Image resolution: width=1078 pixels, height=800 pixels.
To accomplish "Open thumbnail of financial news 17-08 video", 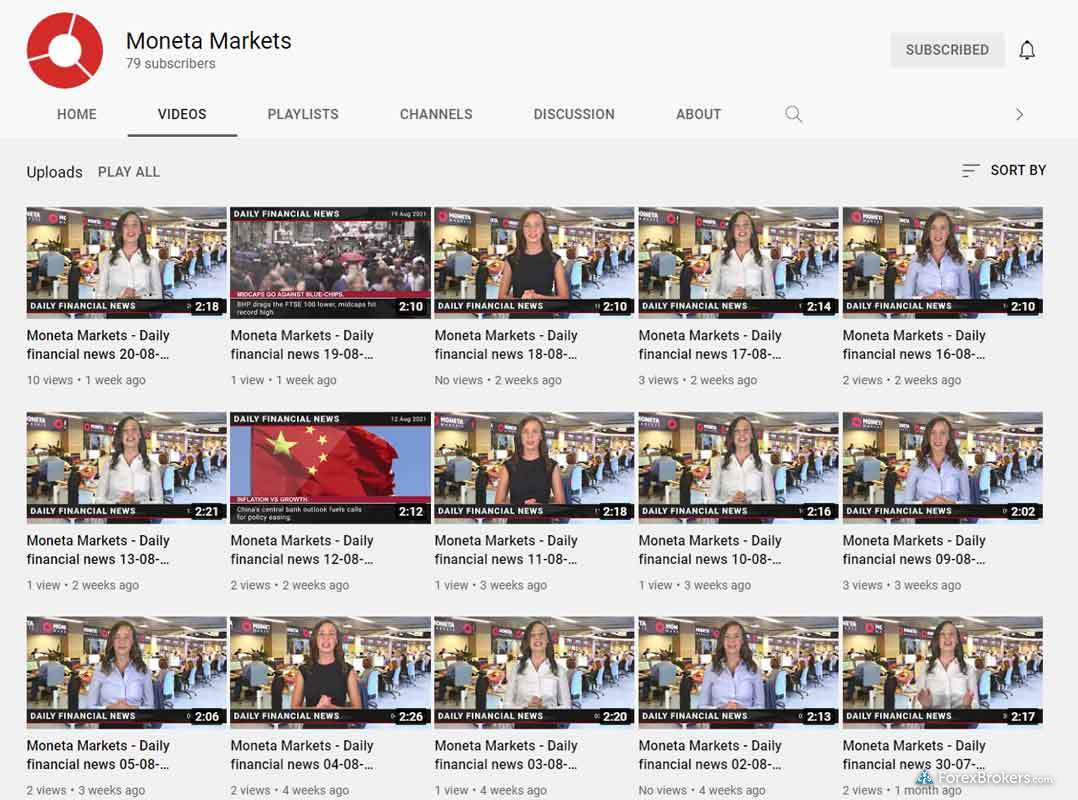I will tap(738, 263).
